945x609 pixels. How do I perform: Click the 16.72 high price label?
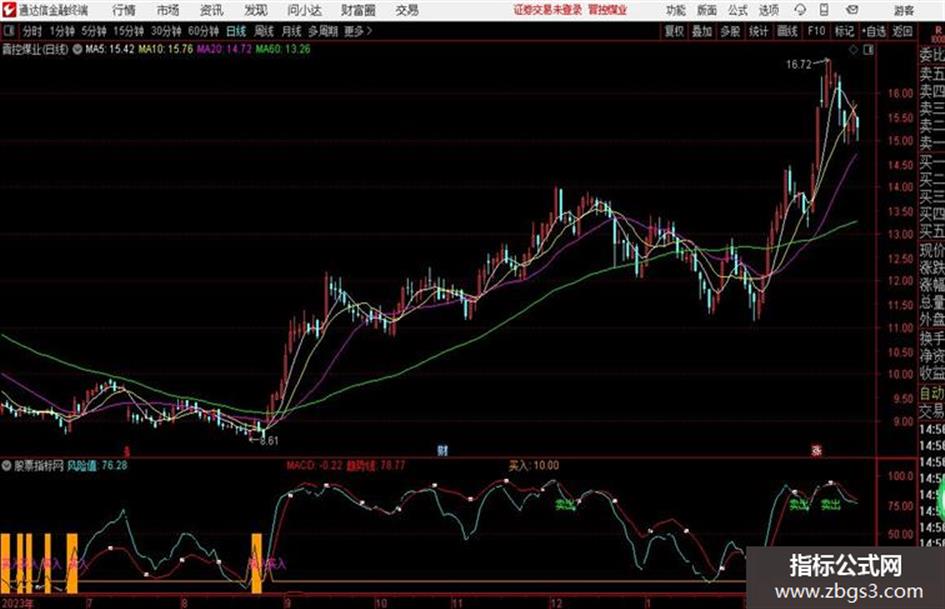(x=799, y=65)
